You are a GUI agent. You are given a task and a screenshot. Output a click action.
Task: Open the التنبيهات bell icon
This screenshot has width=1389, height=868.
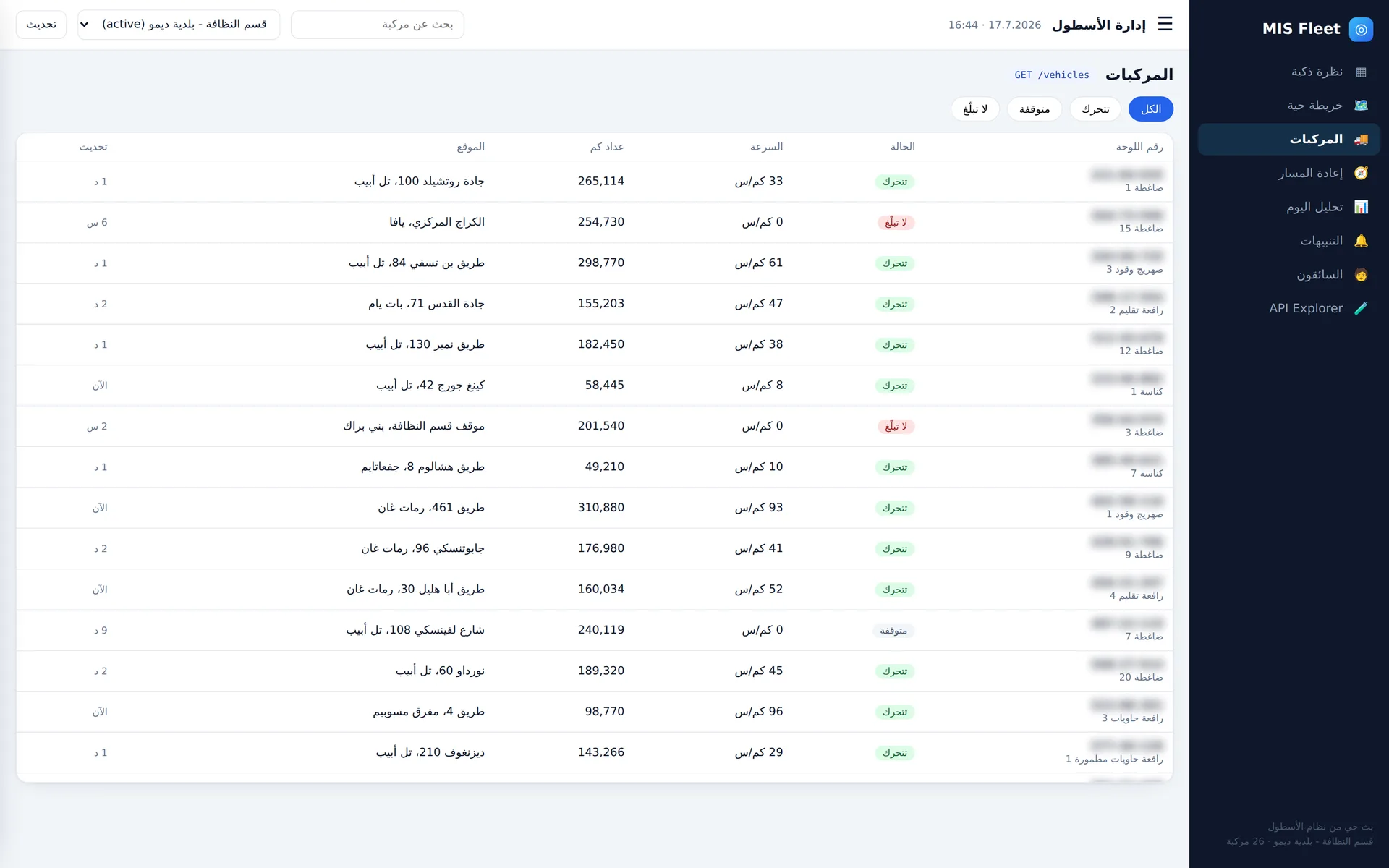coord(1361,241)
